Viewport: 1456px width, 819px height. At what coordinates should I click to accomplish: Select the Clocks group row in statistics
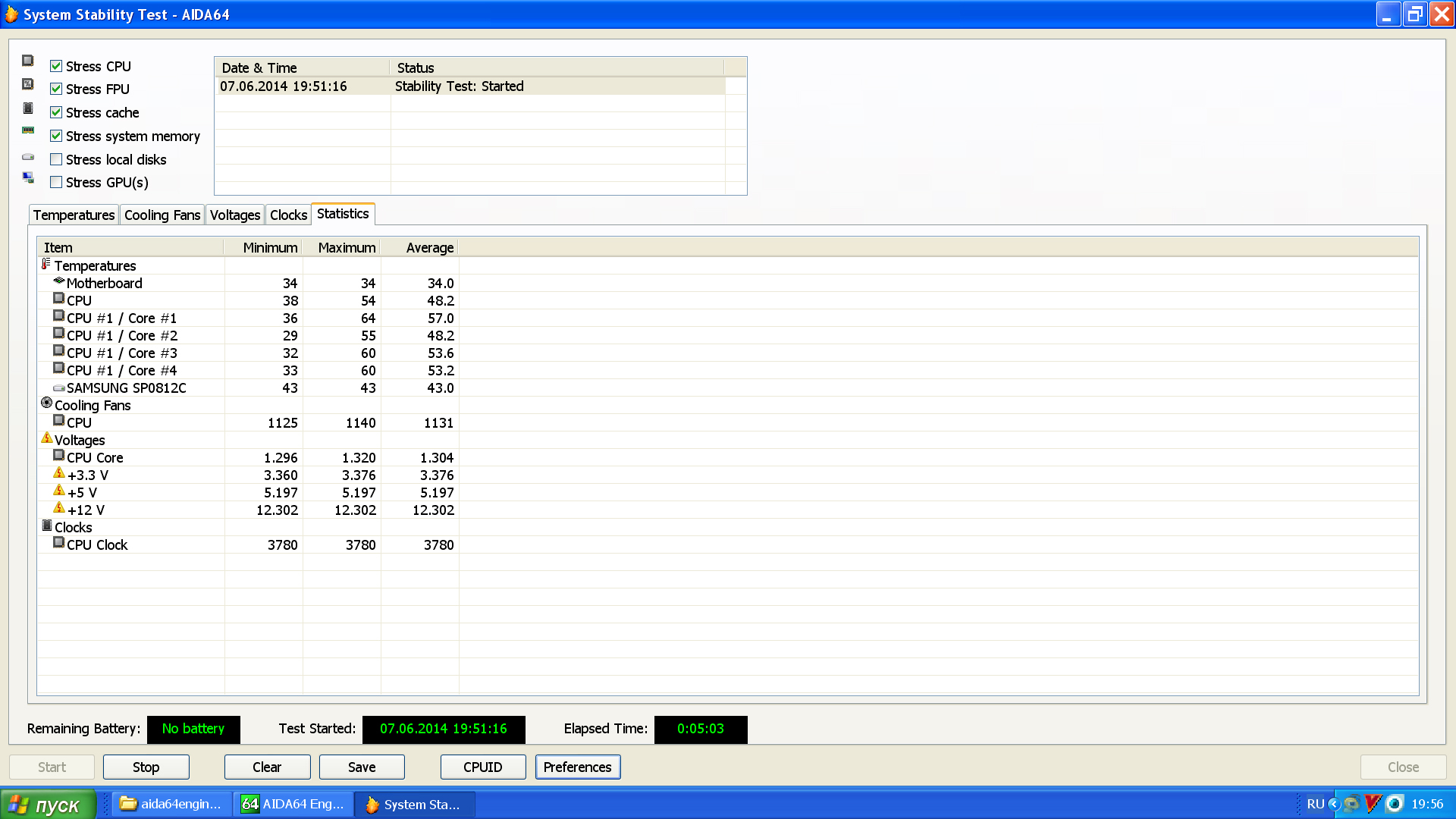[74, 528]
